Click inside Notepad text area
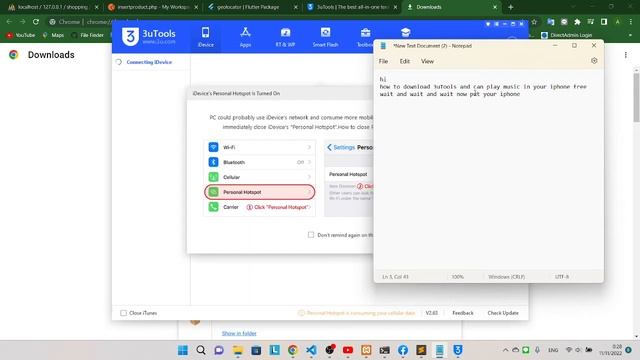Image resolution: width=640 pixels, height=360 pixels. coord(488,170)
